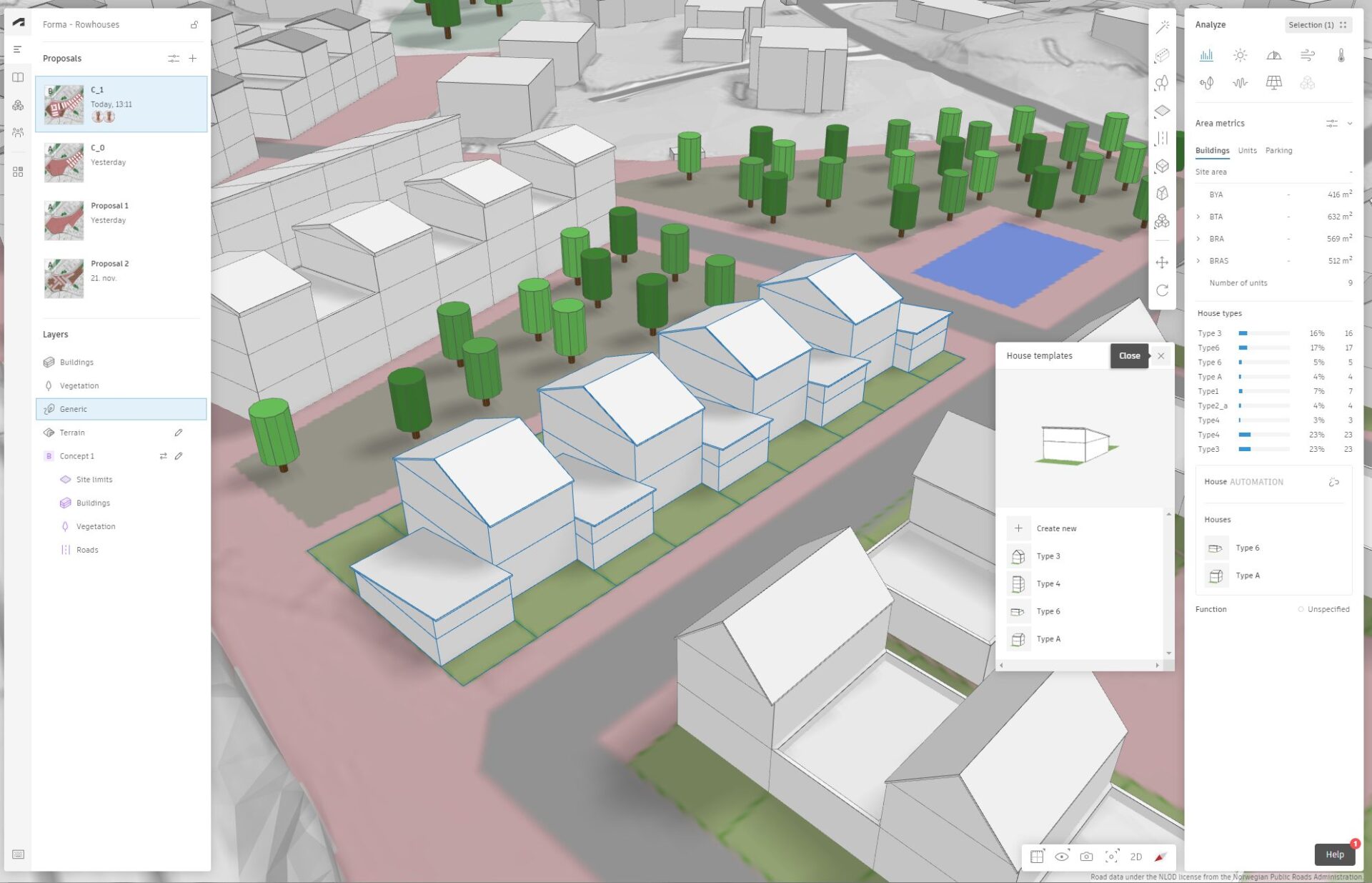The height and width of the screenshot is (883, 1372).
Task: Click the Help button
Action: [1334, 854]
